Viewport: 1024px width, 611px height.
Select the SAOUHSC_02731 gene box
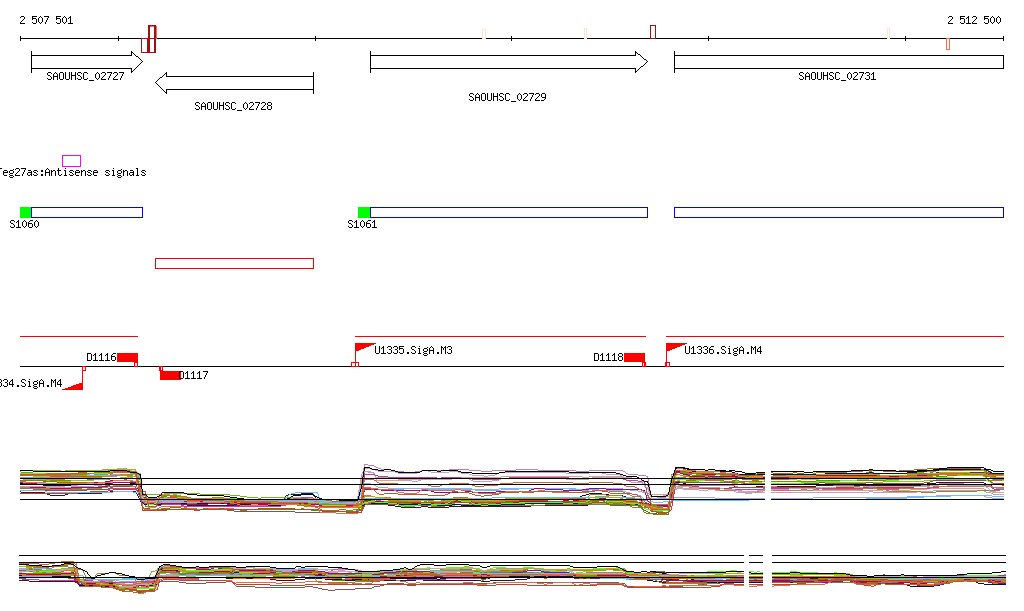click(839, 62)
